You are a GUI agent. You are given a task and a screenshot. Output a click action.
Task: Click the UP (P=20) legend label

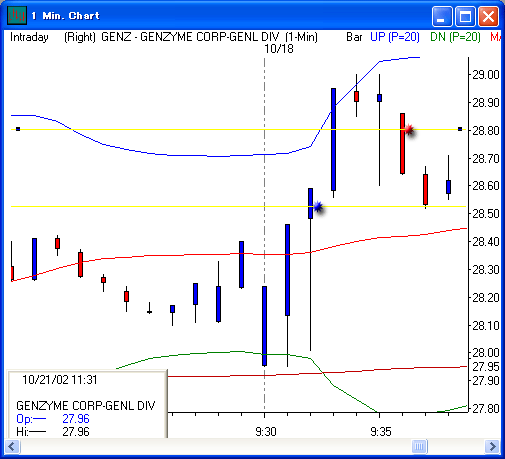point(395,37)
